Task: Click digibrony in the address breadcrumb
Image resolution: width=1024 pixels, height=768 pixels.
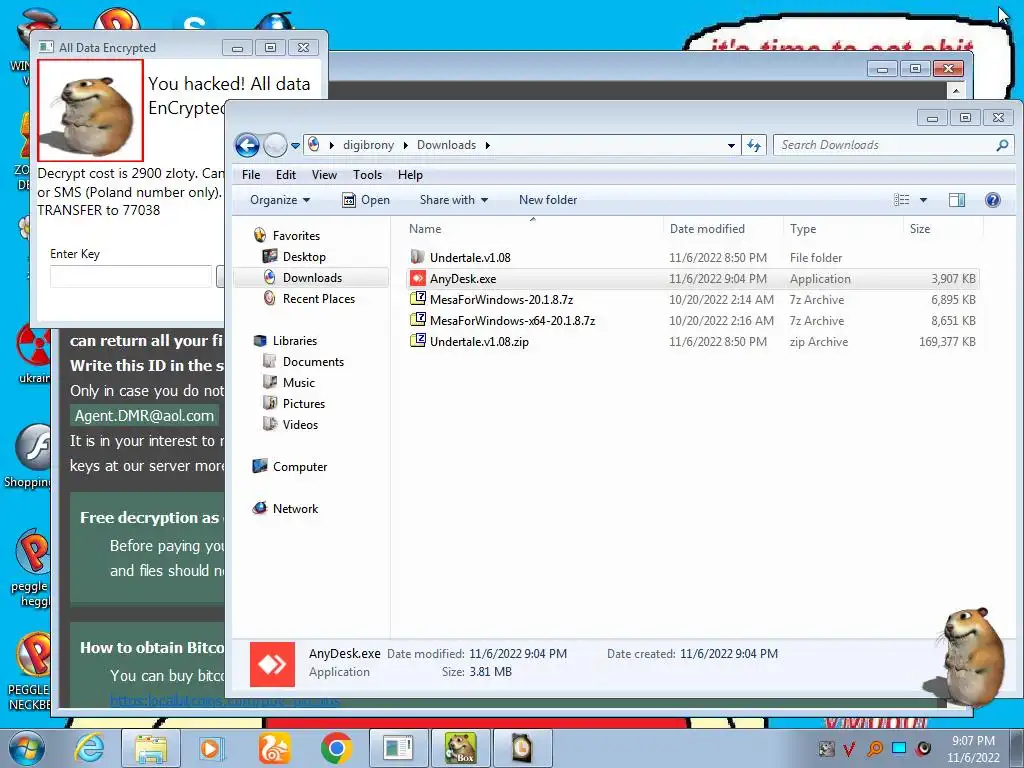Action: tap(368, 145)
